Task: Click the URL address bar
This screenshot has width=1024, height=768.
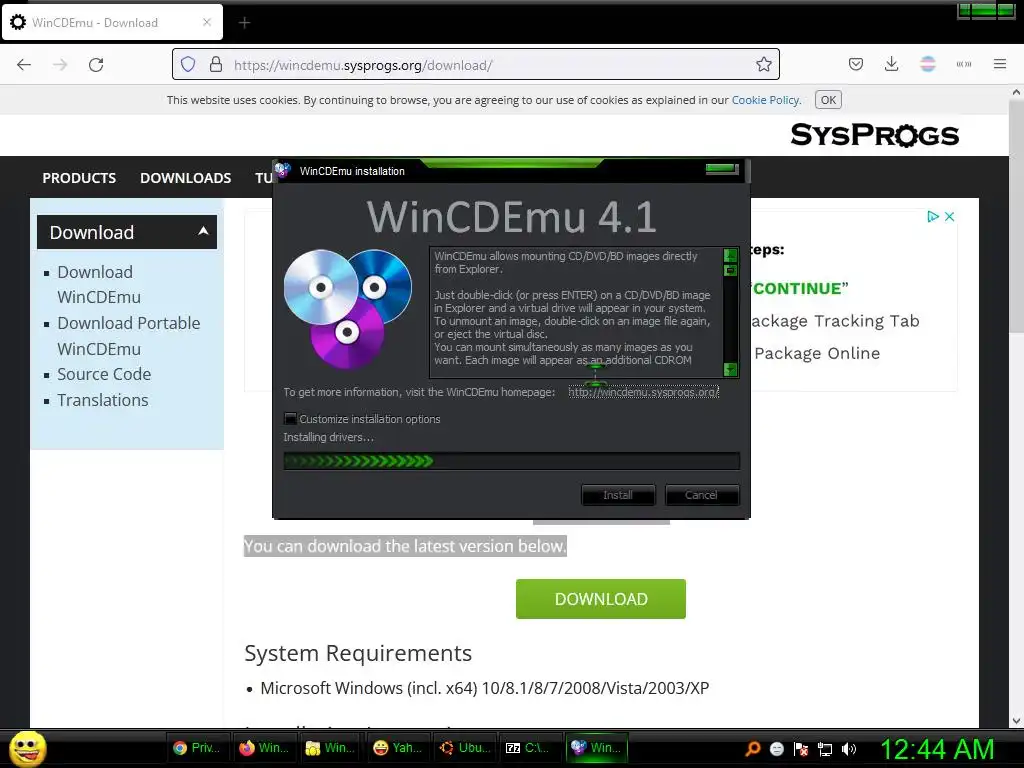Action: point(475,65)
